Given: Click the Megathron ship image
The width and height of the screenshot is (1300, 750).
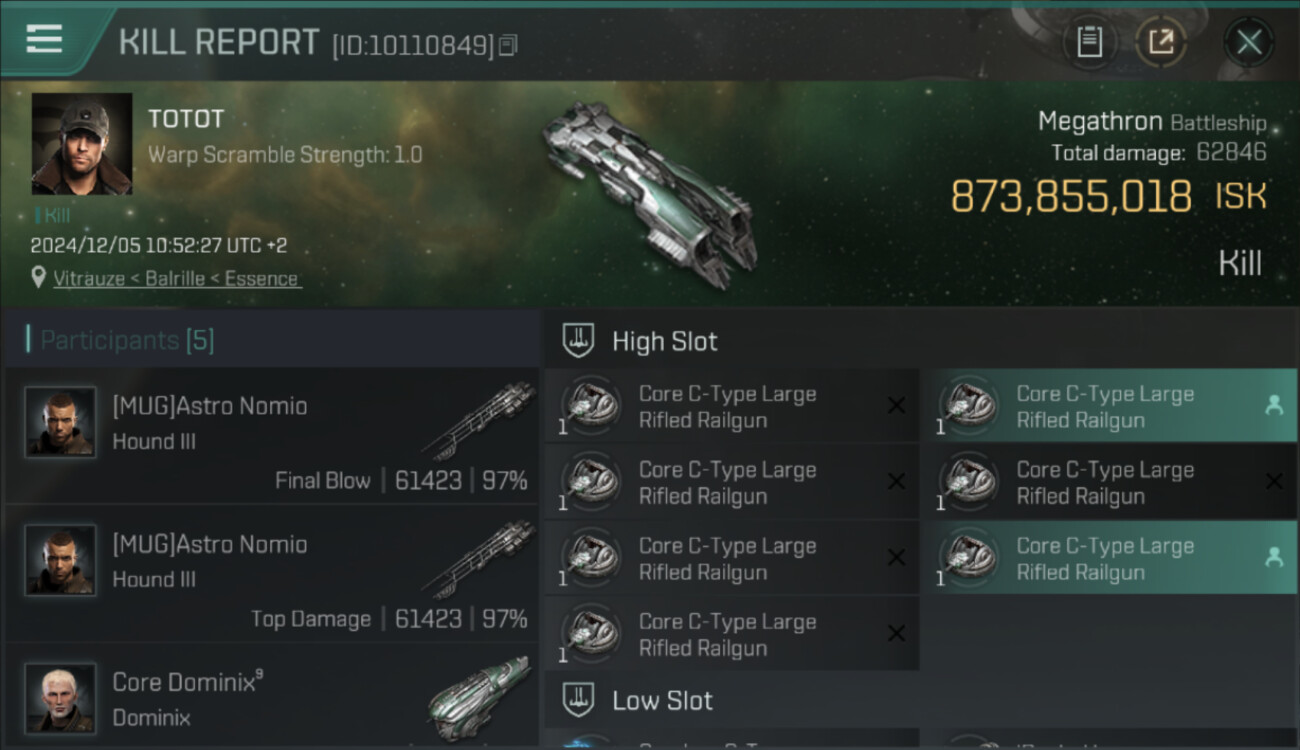Looking at the screenshot, I should pos(650,193).
